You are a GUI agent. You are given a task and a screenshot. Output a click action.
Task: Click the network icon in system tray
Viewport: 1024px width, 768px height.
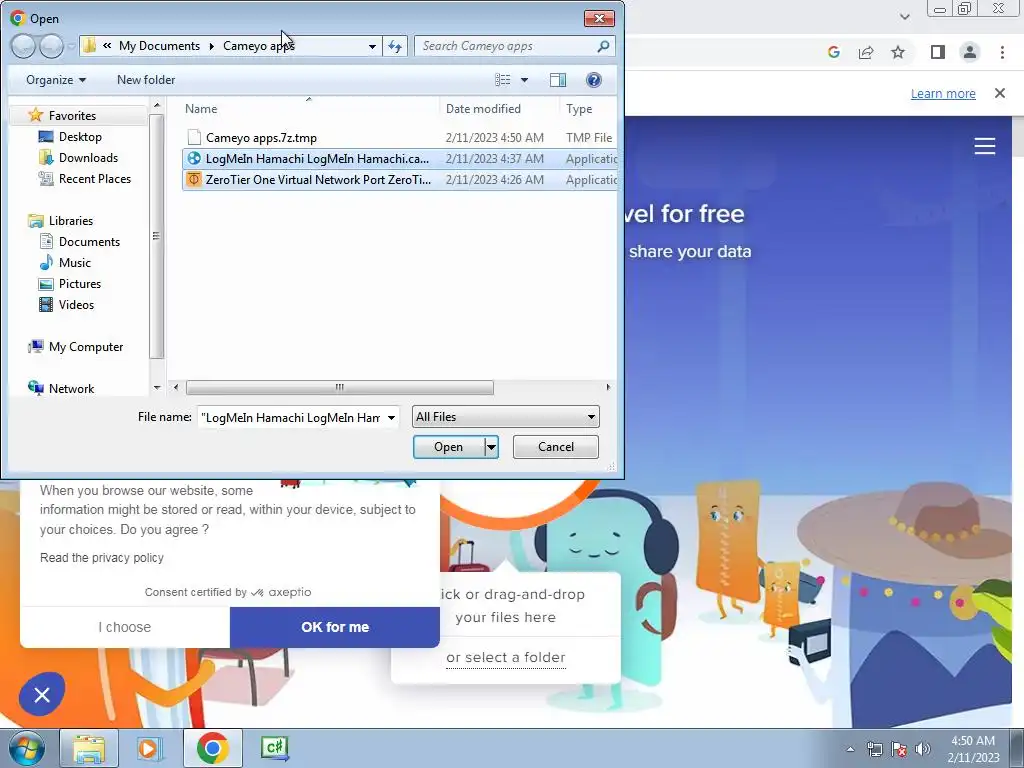(x=874, y=749)
